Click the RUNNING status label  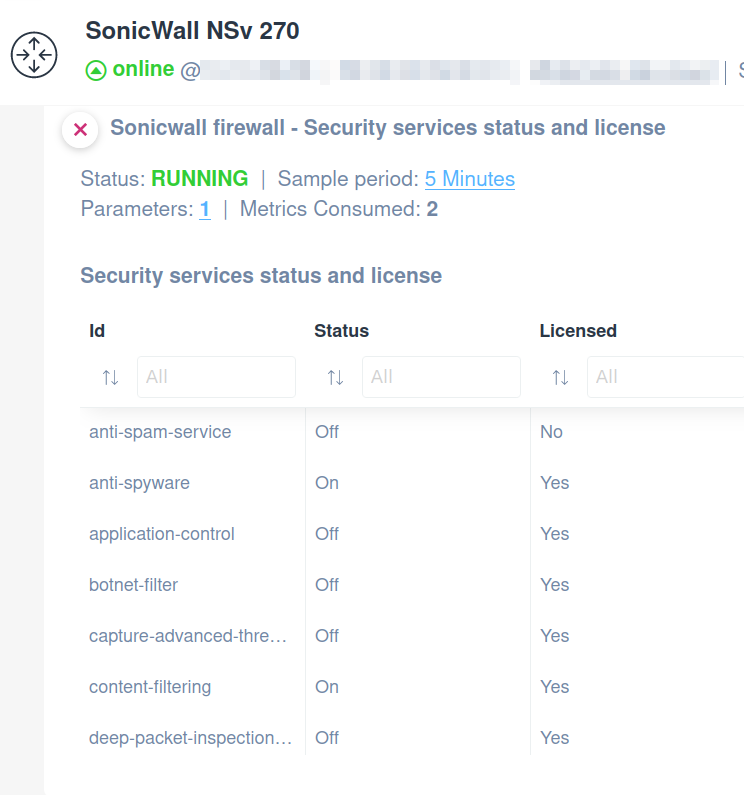pyautogui.click(x=200, y=178)
